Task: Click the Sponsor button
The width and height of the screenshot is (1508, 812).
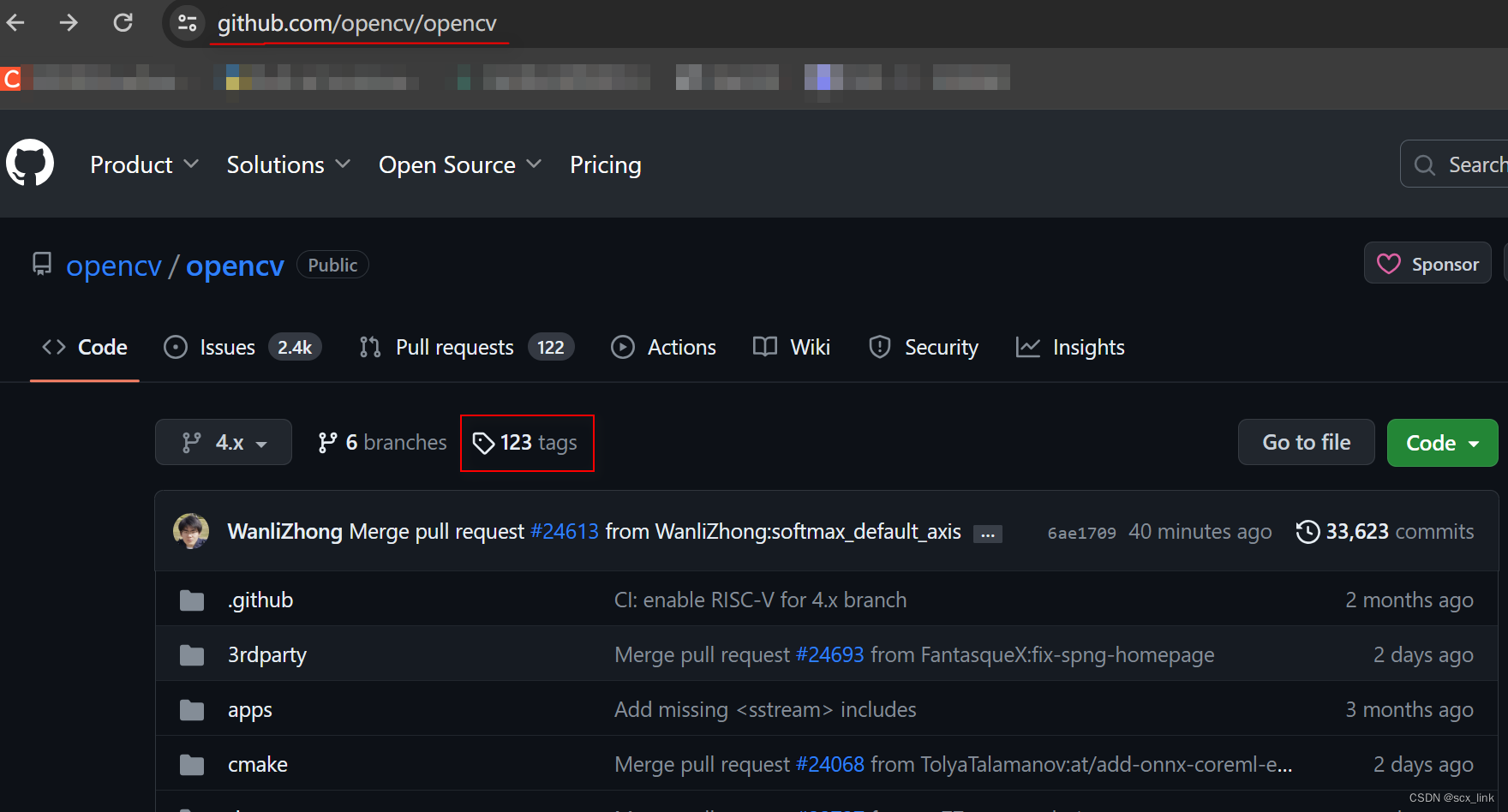Action: pos(1427,264)
